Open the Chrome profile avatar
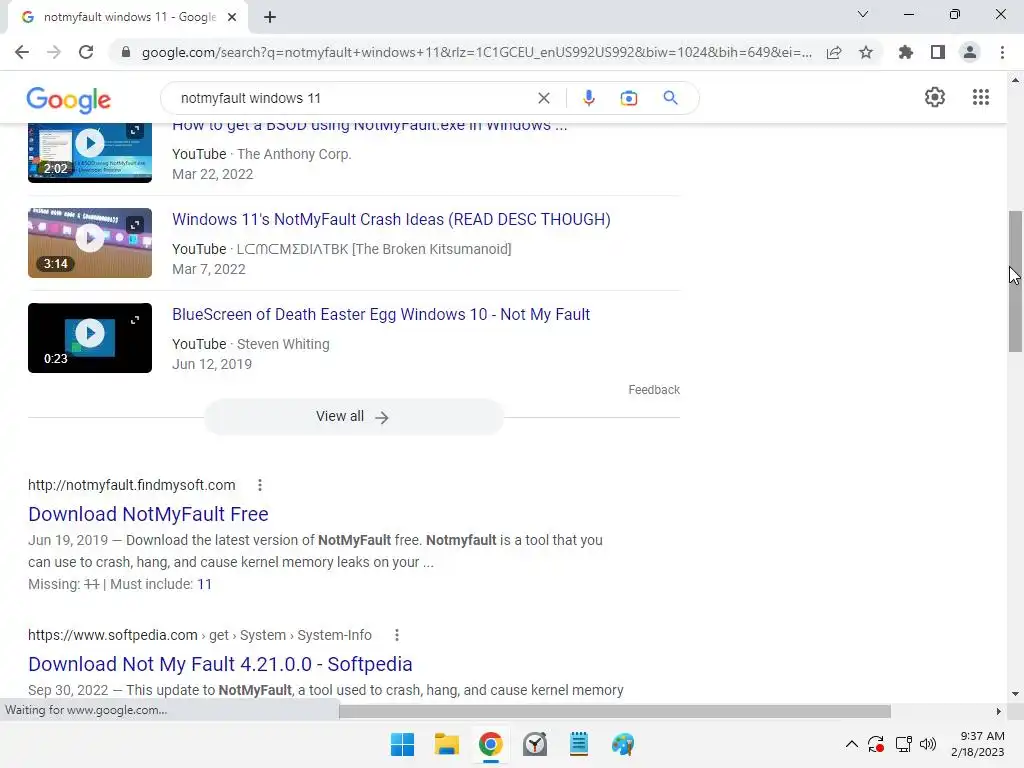This screenshot has height=768, width=1024. point(970,52)
